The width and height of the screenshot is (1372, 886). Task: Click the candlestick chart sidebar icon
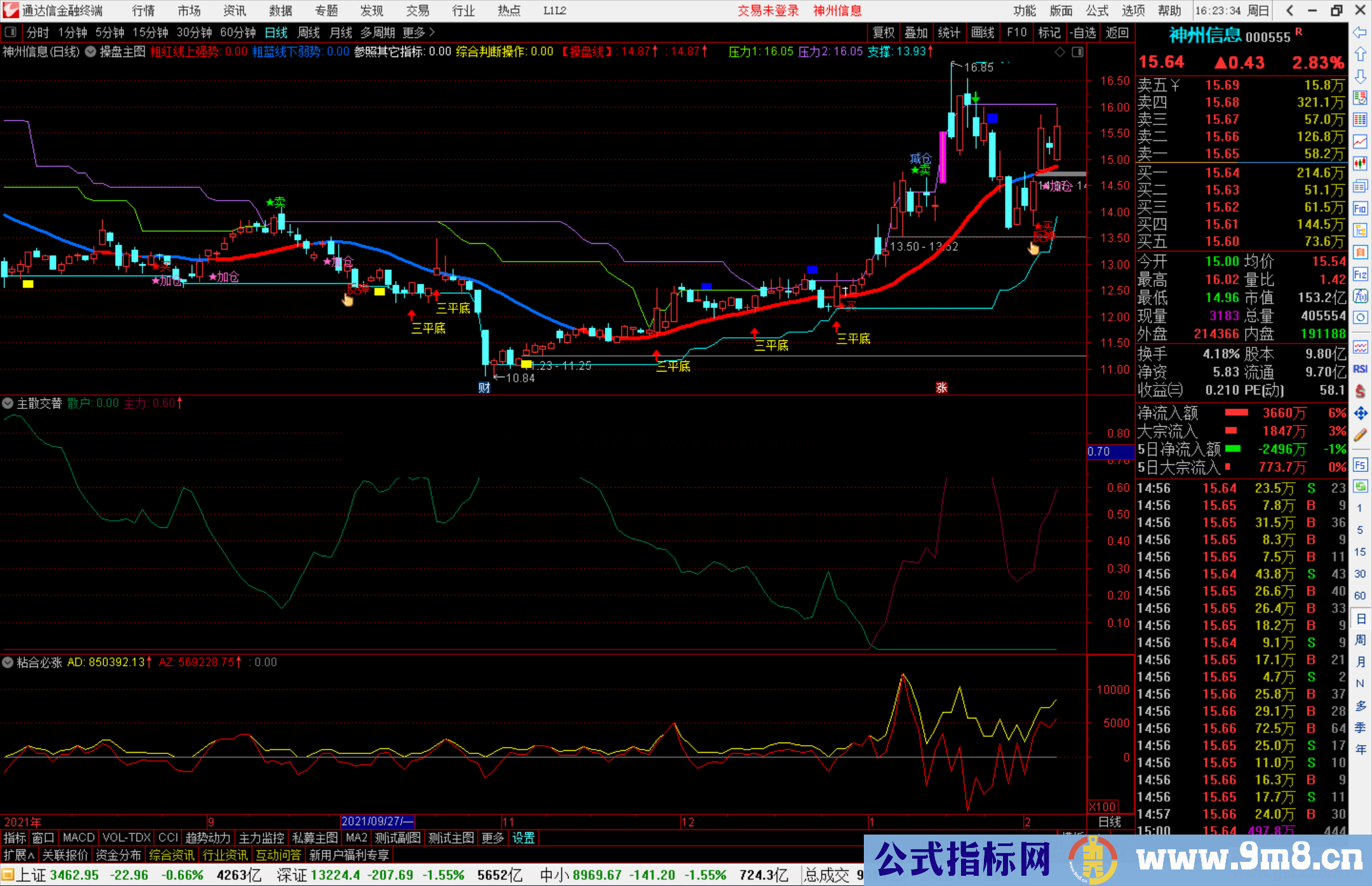1359,164
